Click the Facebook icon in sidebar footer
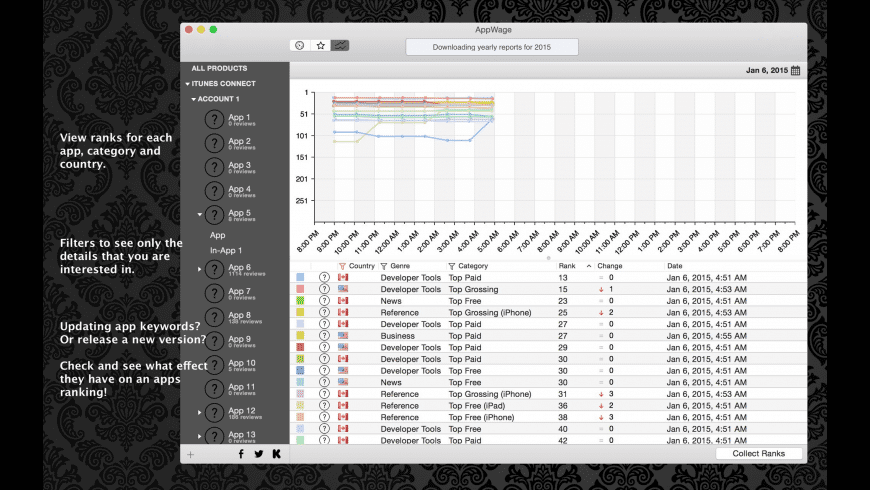Viewport: 870px width, 490px height. point(241,454)
